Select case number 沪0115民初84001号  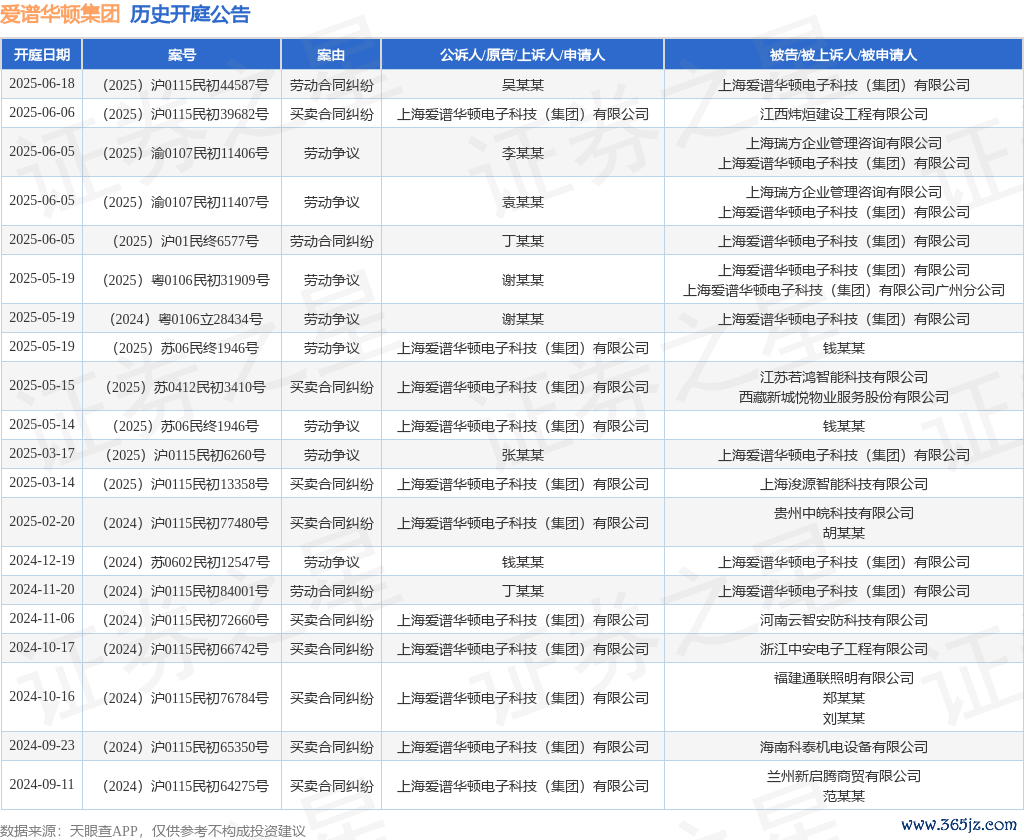pyautogui.click(x=185, y=591)
